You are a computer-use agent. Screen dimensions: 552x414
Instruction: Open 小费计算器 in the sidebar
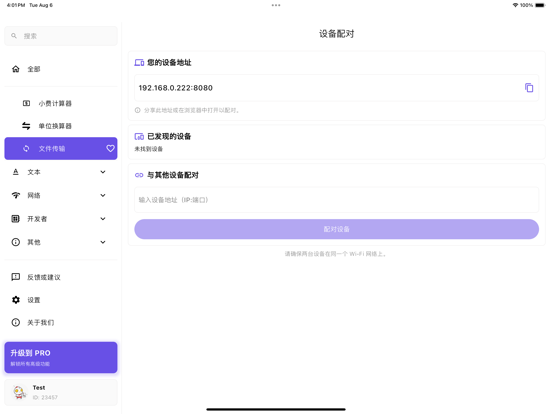click(x=61, y=103)
